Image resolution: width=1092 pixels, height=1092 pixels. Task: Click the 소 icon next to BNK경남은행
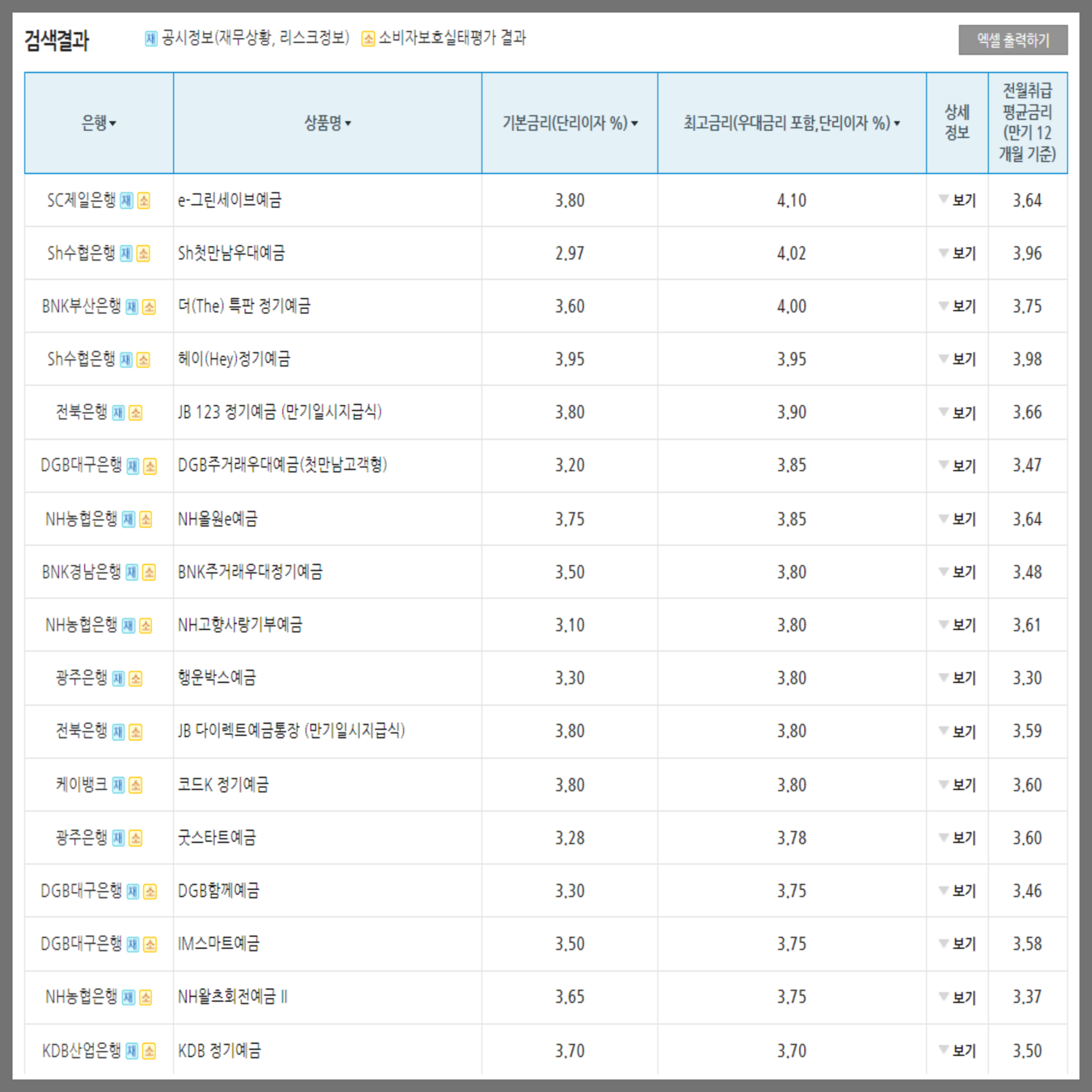tap(150, 572)
